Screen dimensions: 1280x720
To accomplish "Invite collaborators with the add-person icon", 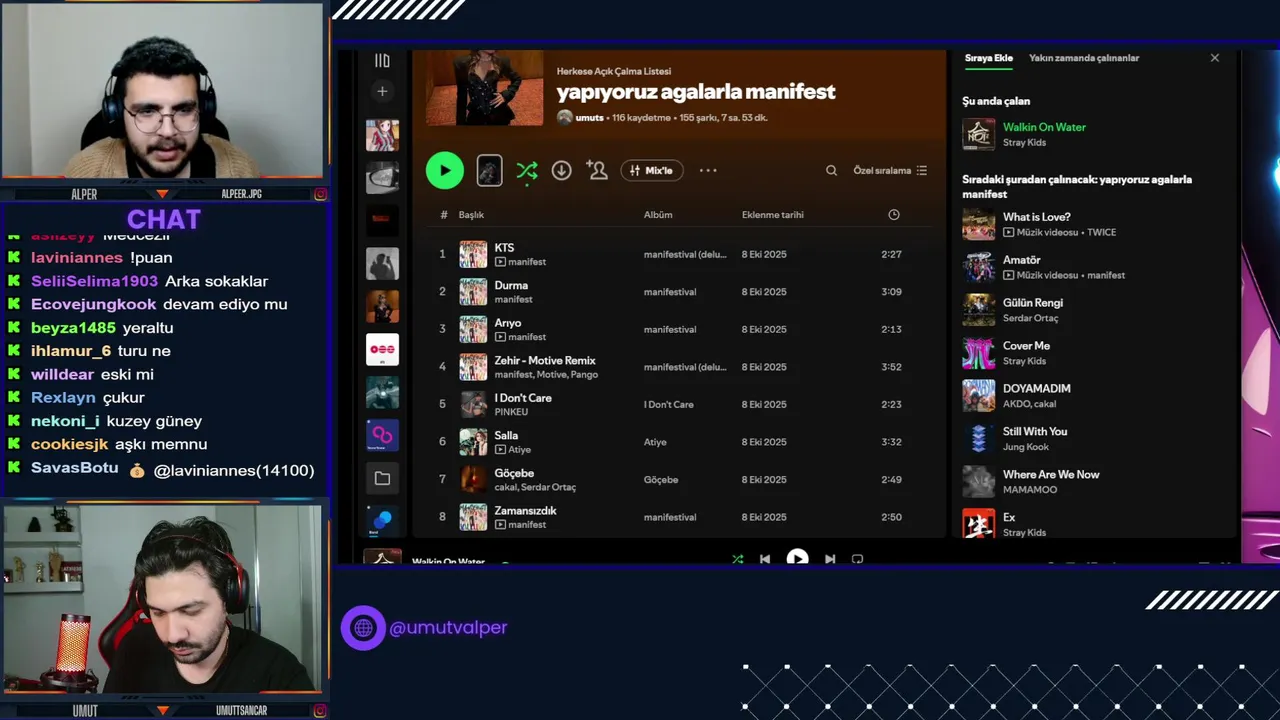I will point(597,170).
